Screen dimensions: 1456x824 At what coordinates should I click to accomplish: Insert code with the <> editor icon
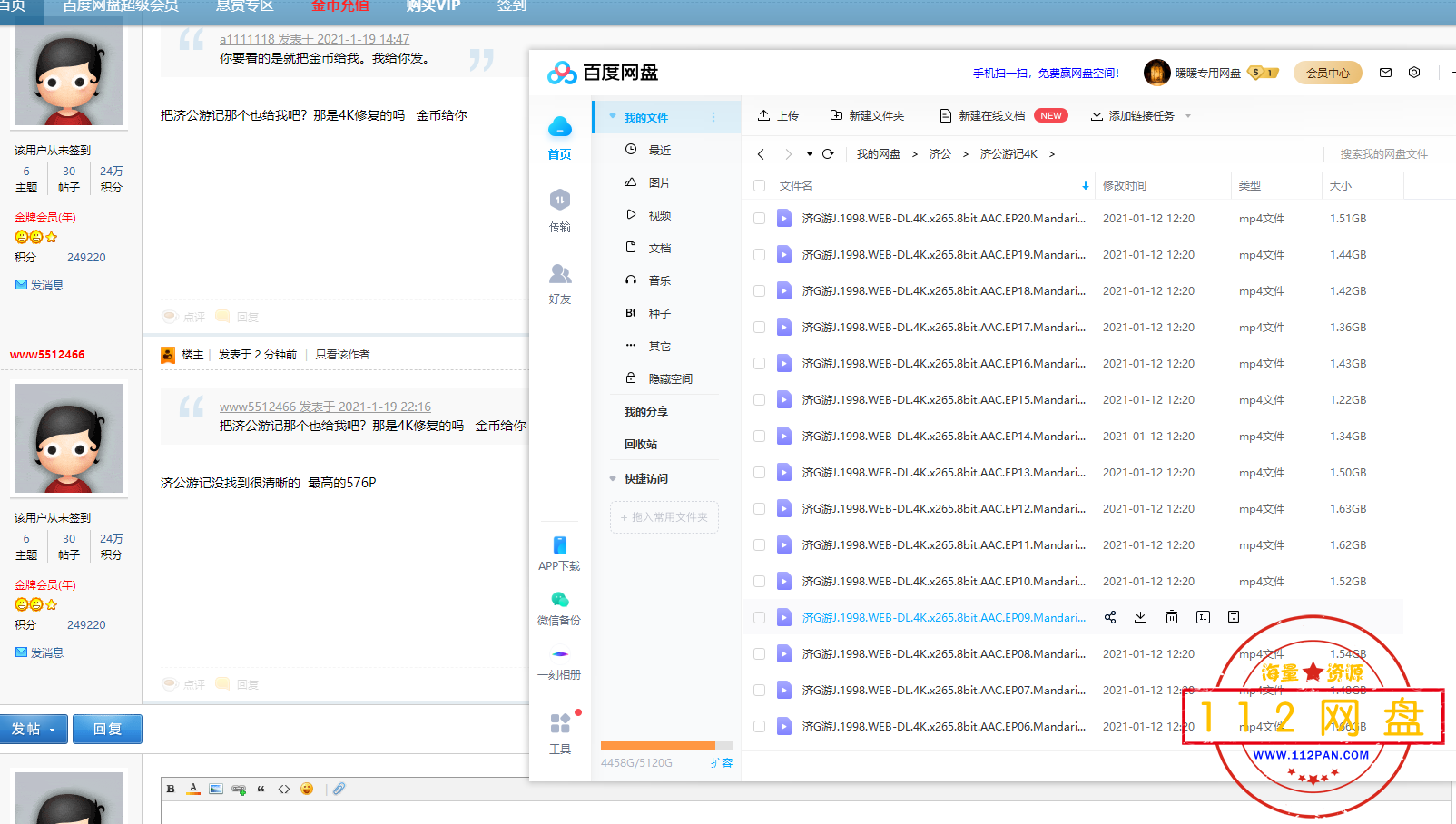pos(284,789)
